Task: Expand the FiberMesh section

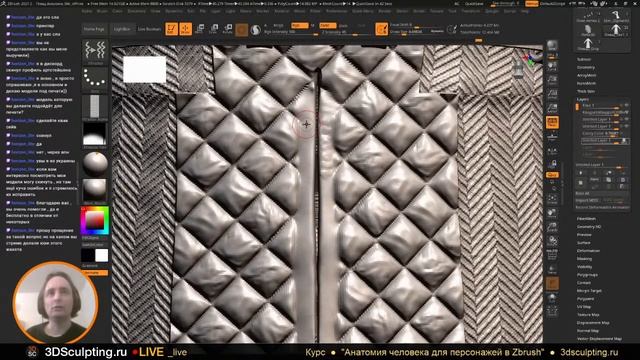Action: [x=586, y=219]
